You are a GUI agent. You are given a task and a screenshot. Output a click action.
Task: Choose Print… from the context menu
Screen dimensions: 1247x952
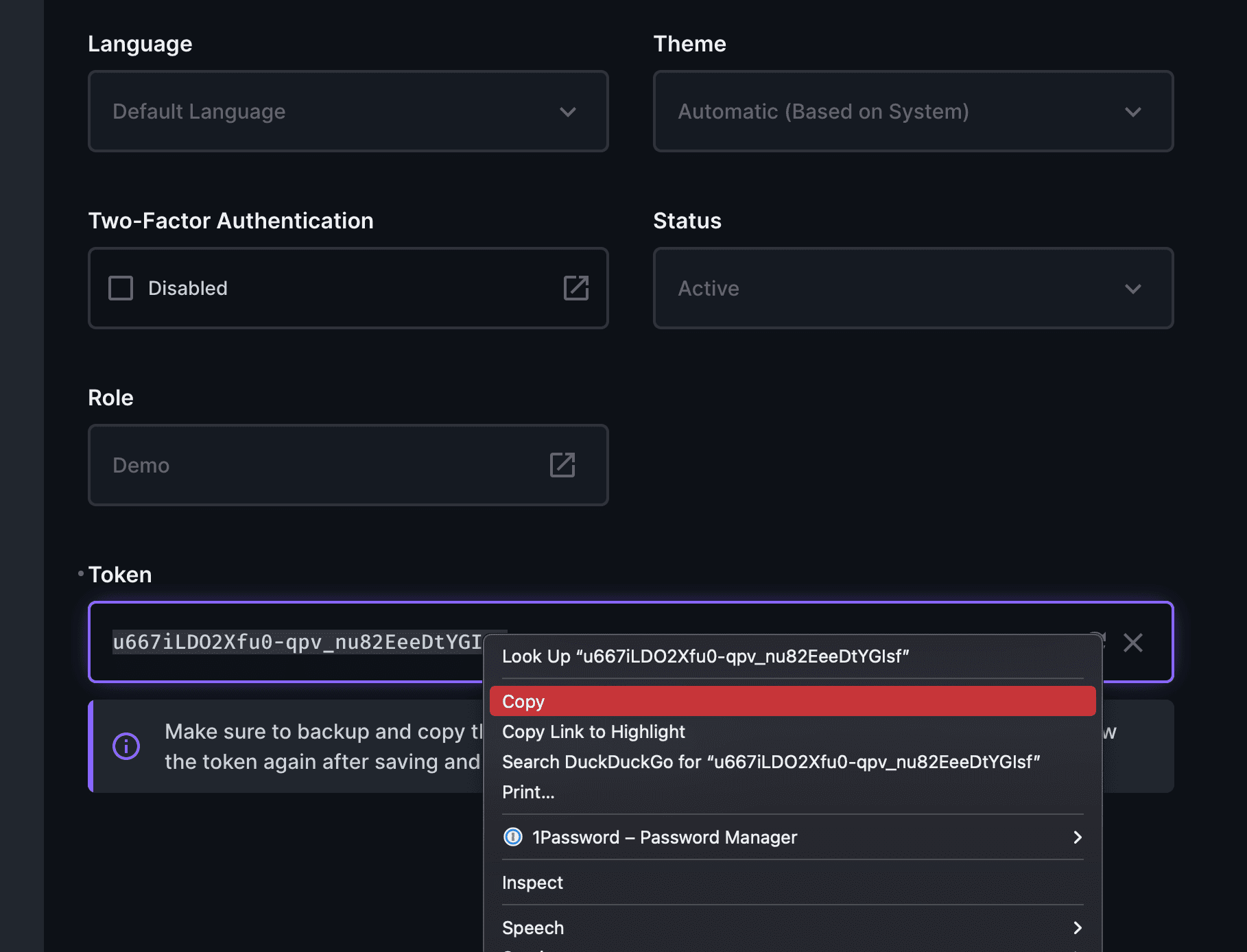click(528, 792)
